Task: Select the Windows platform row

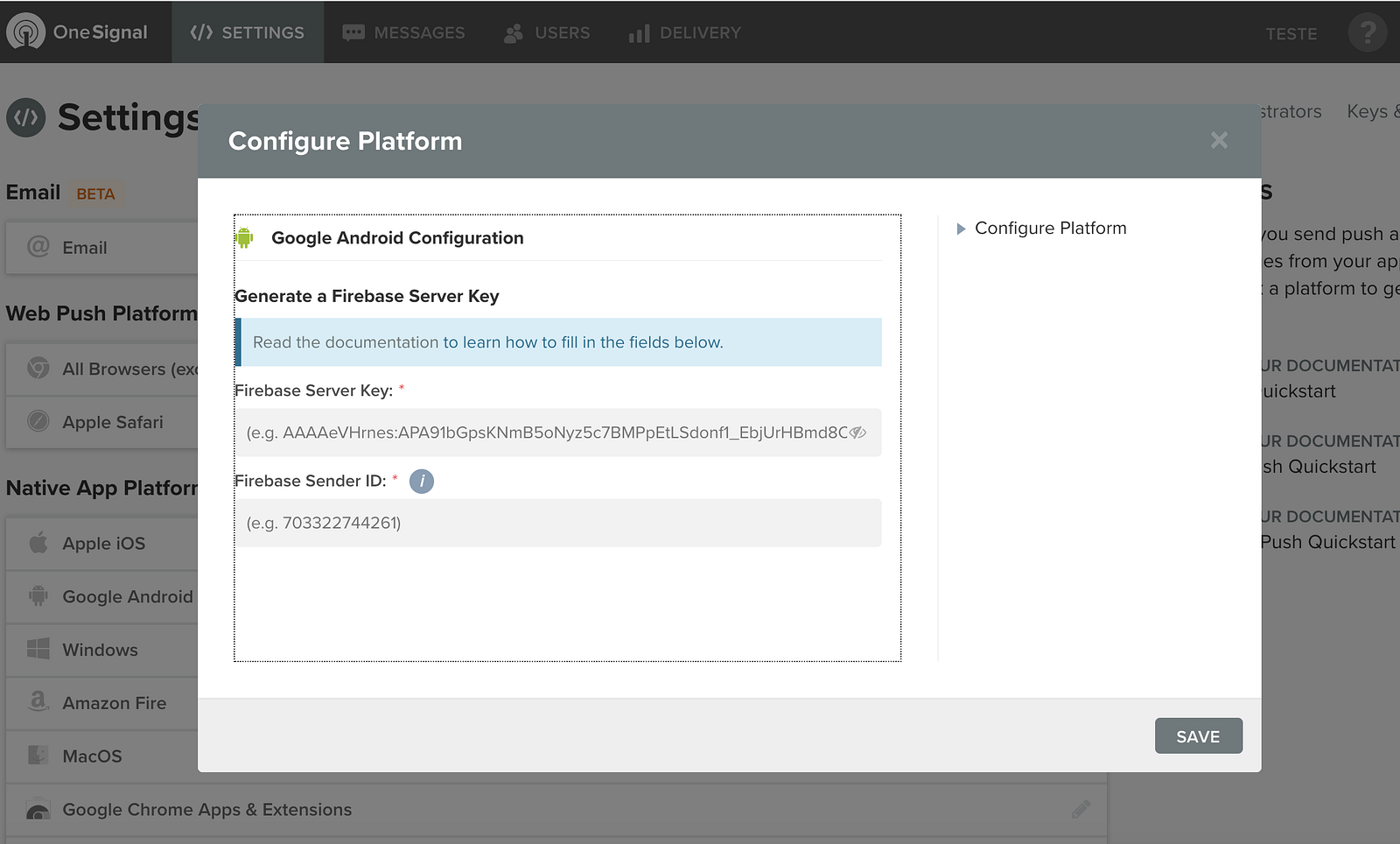Action: click(102, 650)
